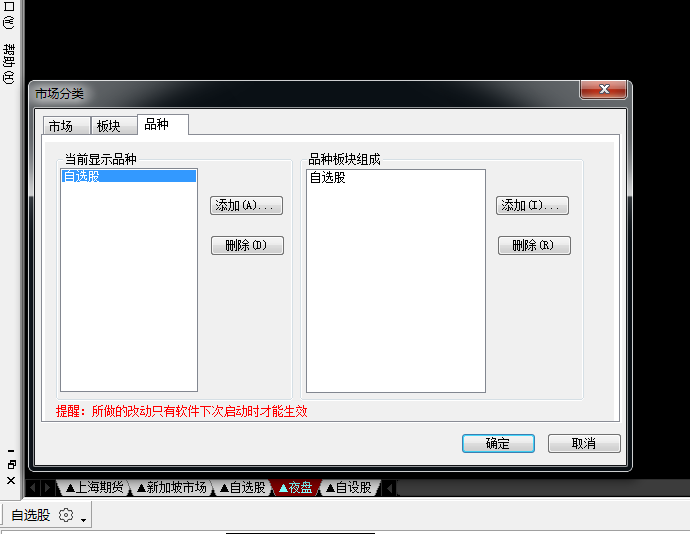This screenshot has height=534, width=690.
Task: Switch to the 市场 tab
Action: tap(66, 126)
